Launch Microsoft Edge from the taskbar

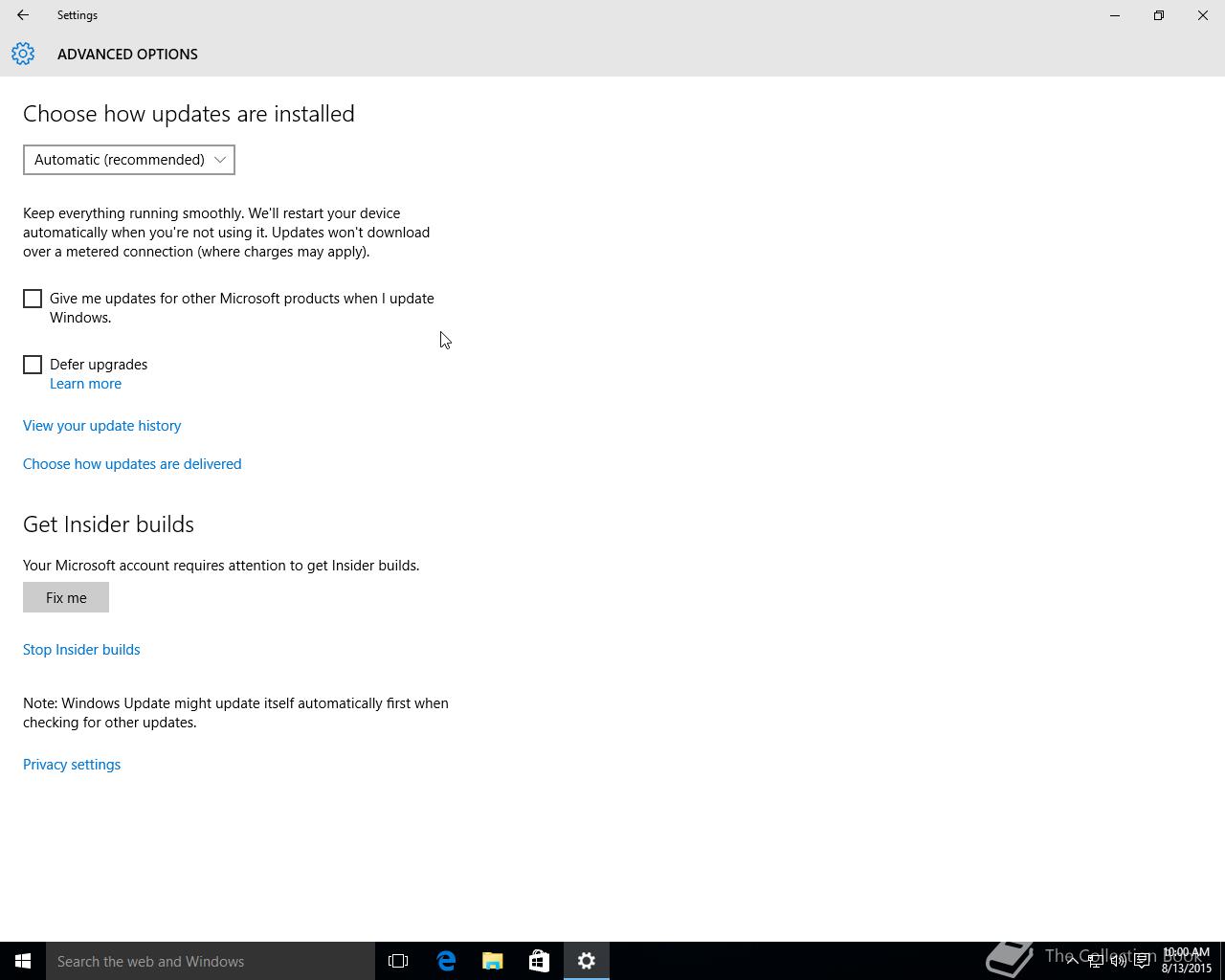(446, 961)
